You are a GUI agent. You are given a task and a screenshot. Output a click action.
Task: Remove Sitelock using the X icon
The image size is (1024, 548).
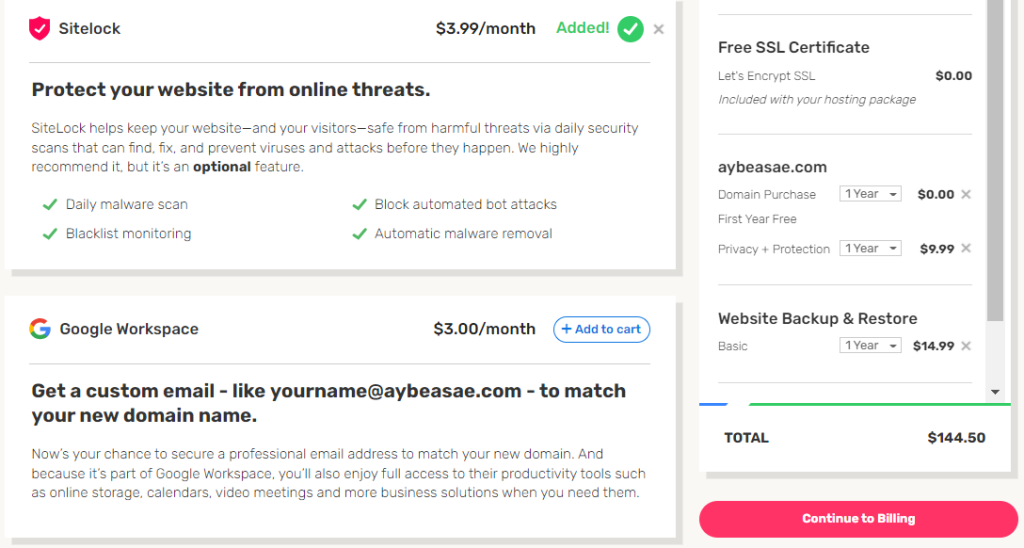(x=658, y=29)
